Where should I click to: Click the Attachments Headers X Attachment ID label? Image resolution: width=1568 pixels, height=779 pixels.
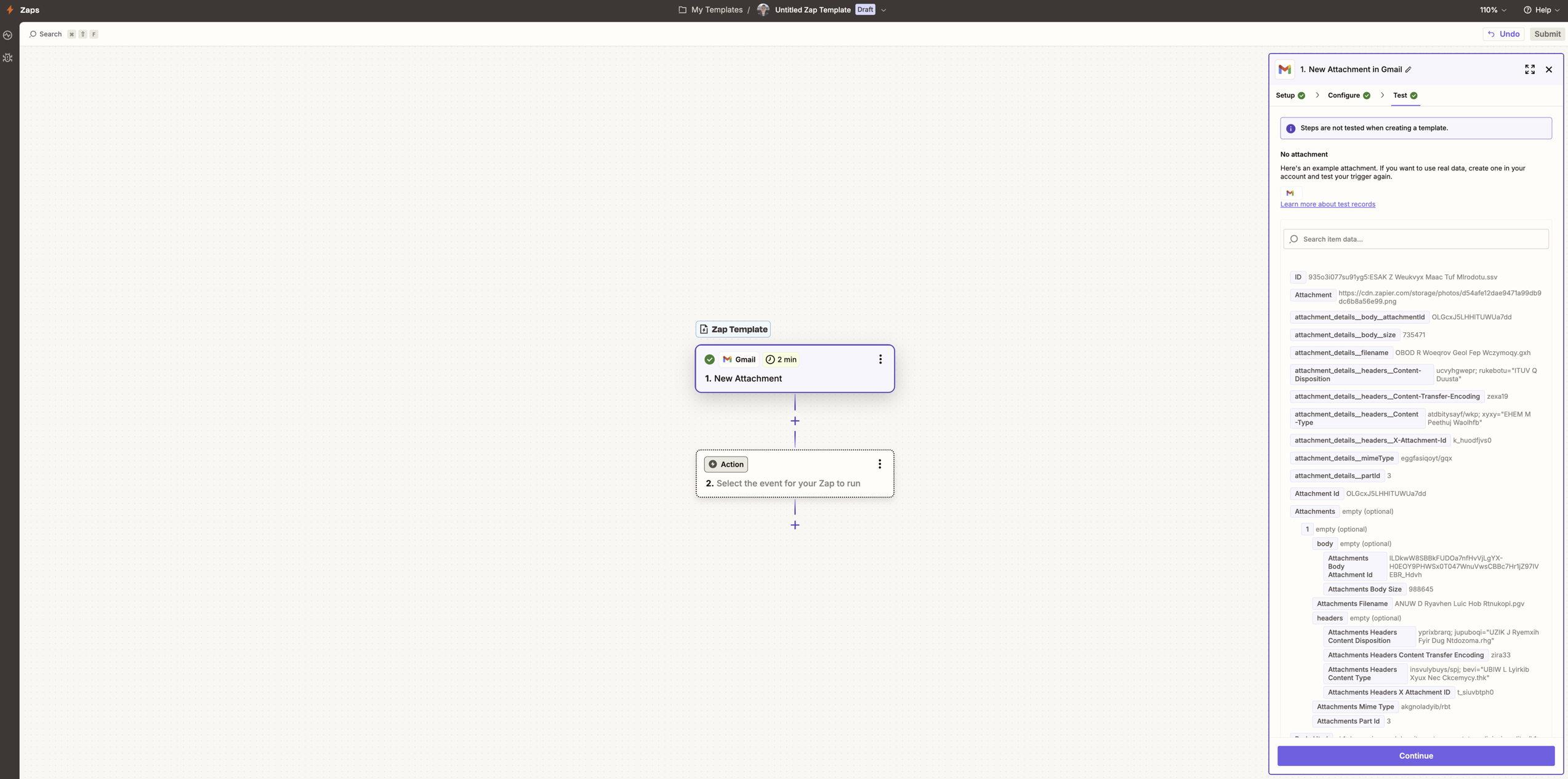1388,693
